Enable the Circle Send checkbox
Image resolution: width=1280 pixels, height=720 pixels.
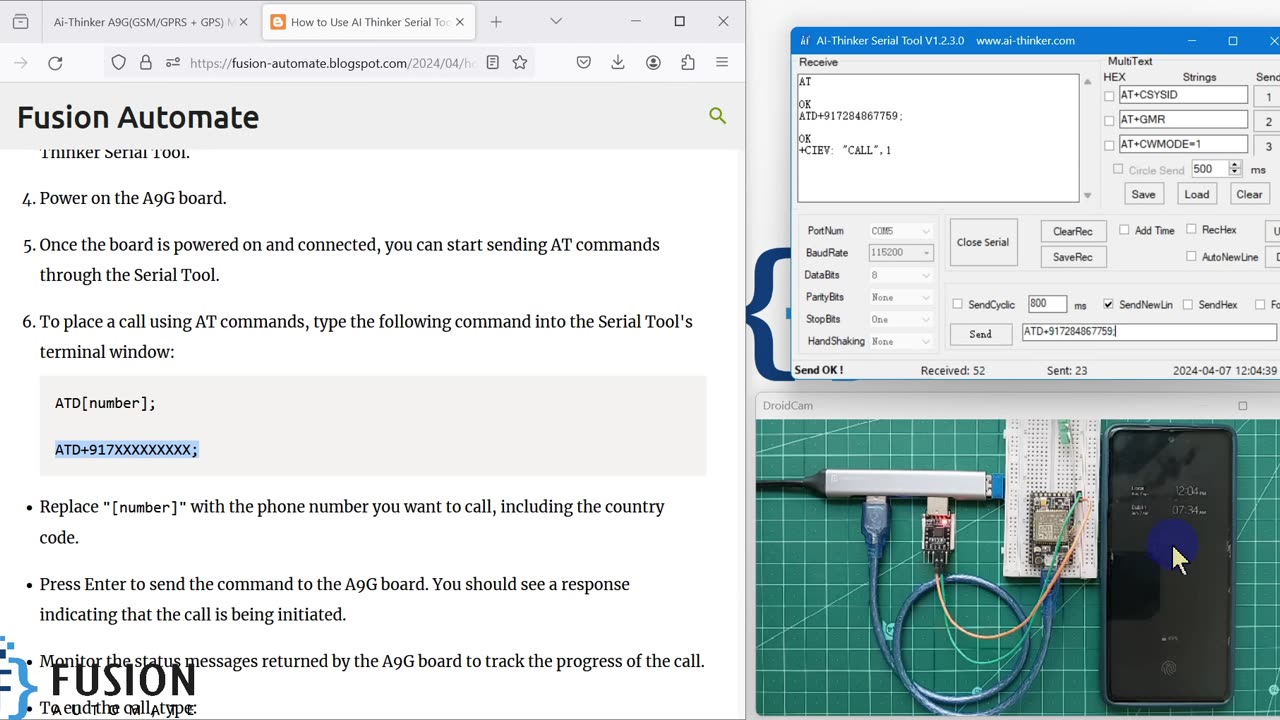1118,170
